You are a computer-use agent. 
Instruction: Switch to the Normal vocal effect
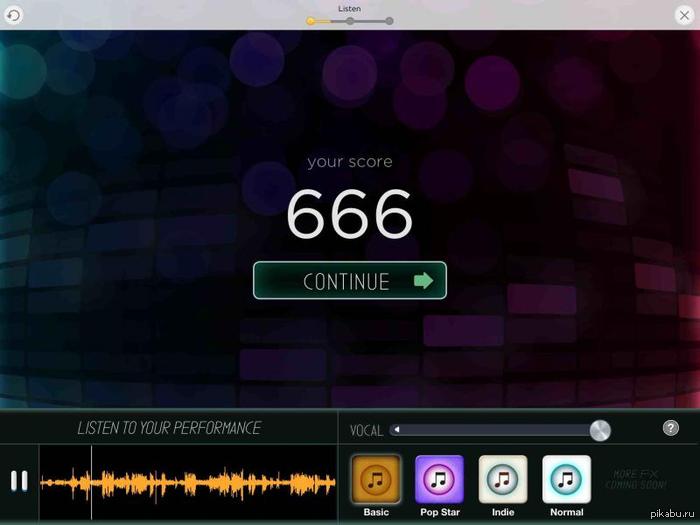pos(566,480)
